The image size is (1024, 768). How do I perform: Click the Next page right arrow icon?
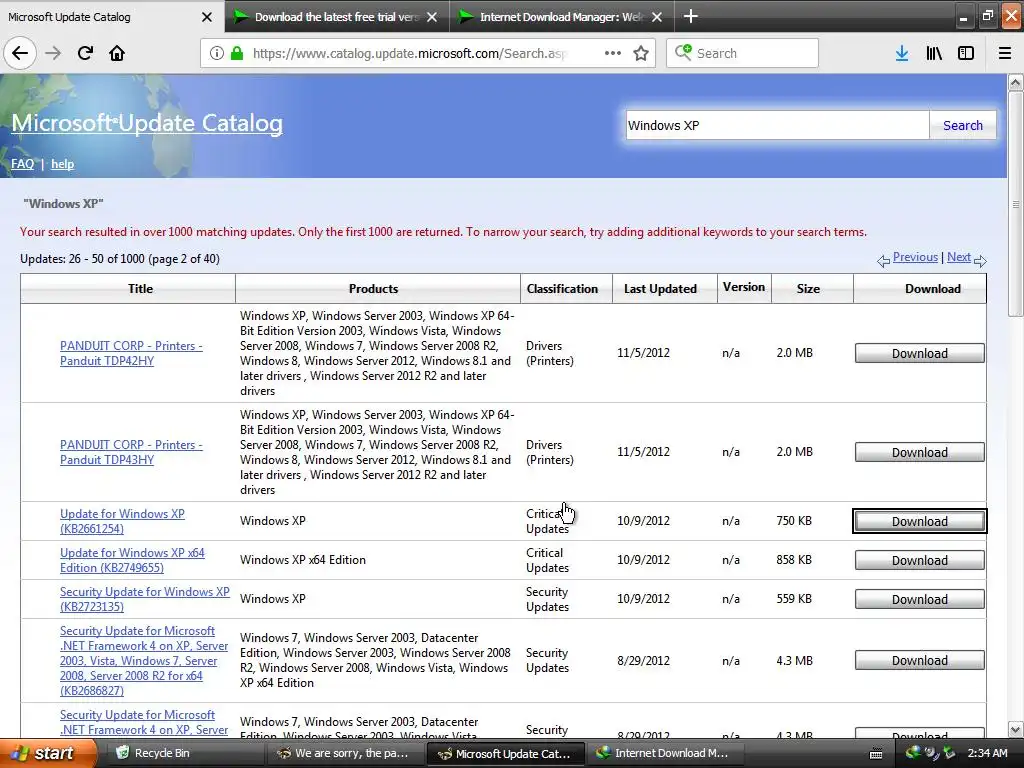tap(980, 261)
